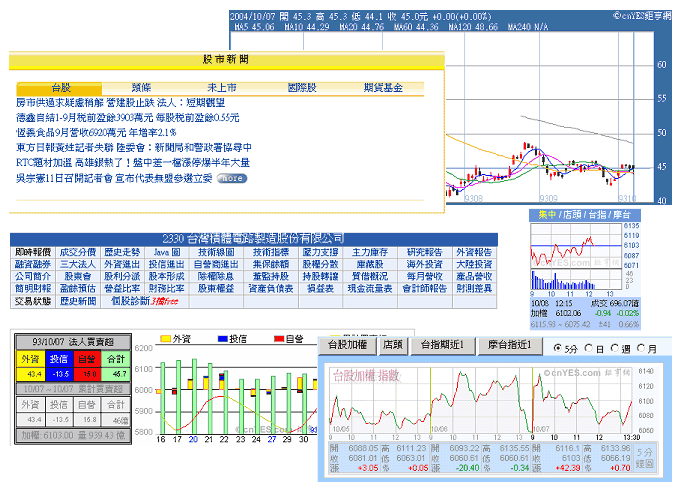Open the 未上市 news tab
The height and width of the screenshot is (500, 680).
pyautogui.click(x=222, y=88)
